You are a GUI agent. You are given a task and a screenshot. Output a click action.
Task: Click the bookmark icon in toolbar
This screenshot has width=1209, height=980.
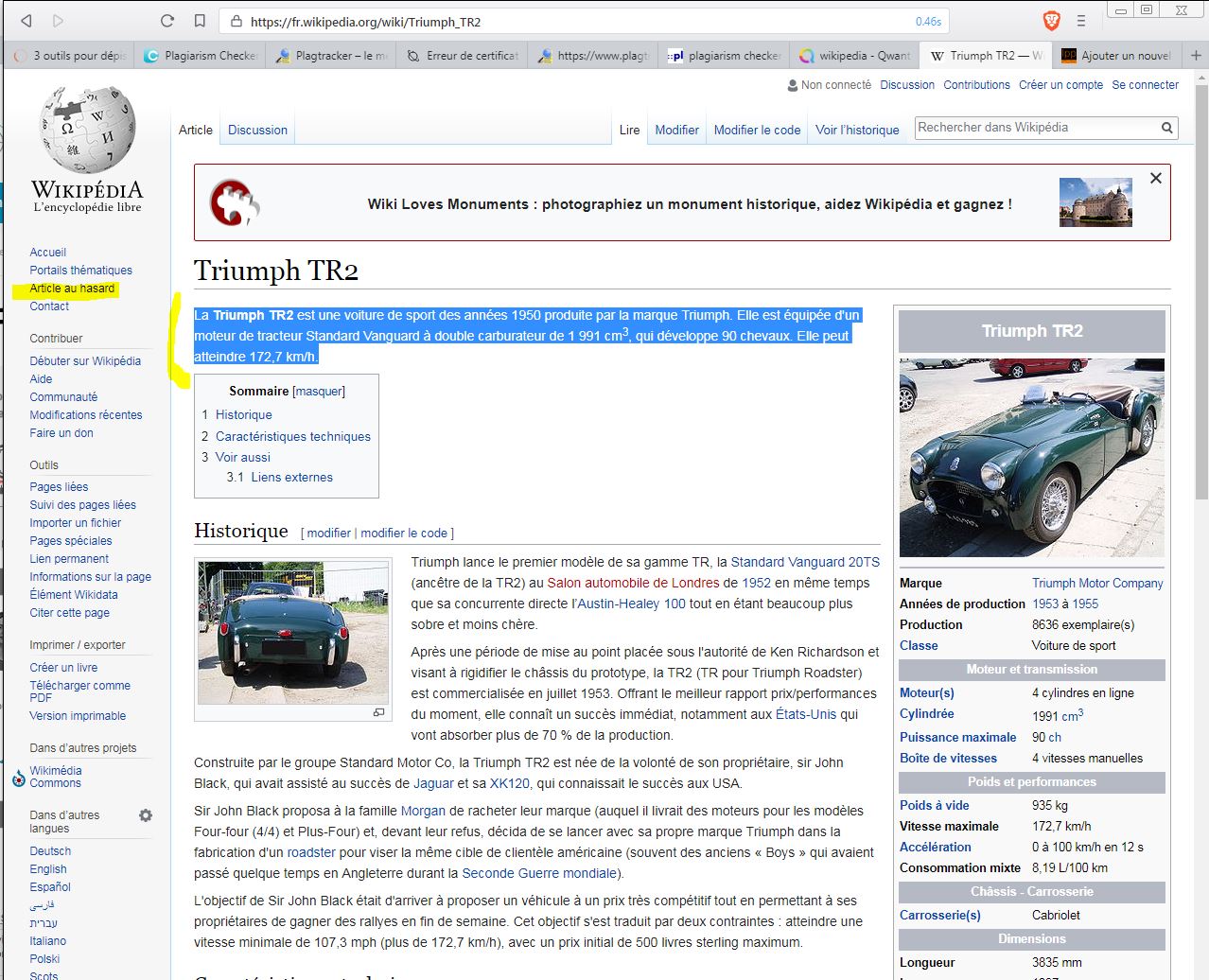click(200, 21)
